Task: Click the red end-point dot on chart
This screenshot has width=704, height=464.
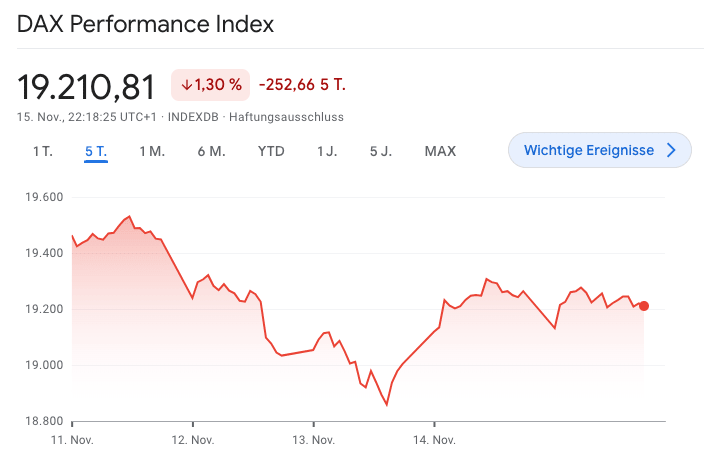Action: [x=644, y=306]
